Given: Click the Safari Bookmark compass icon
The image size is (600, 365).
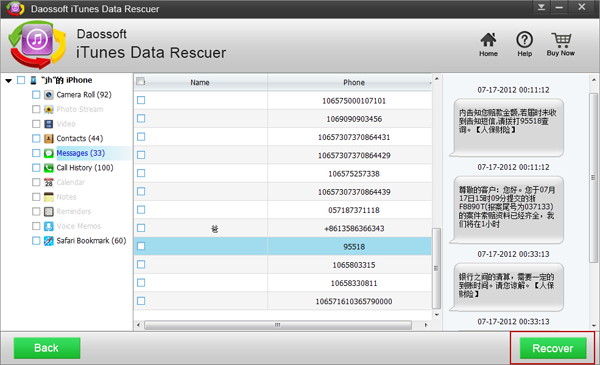Looking at the screenshot, I should pyautogui.click(x=49, y=241).
